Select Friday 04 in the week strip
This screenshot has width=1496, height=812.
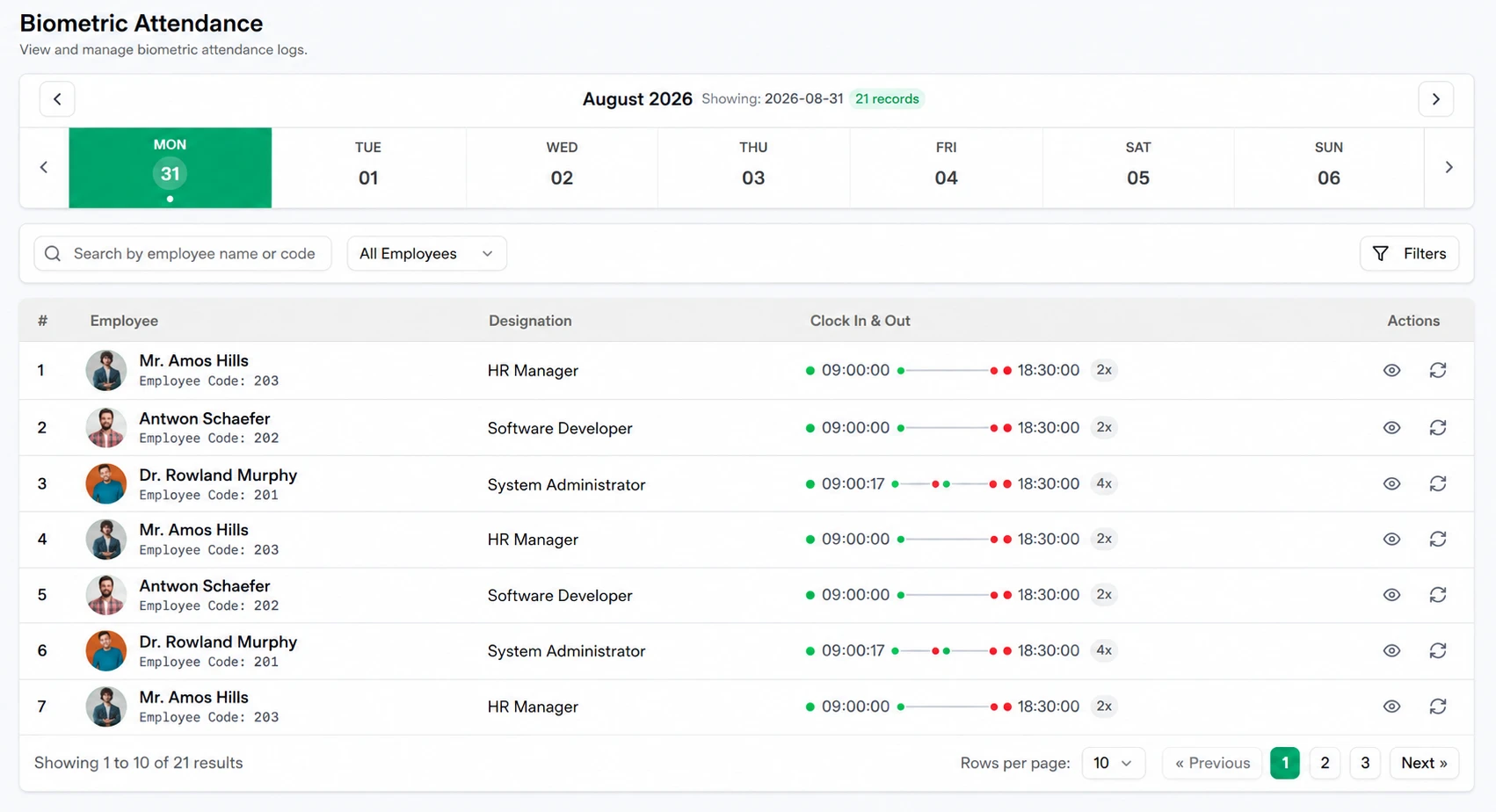coord(946,167)
